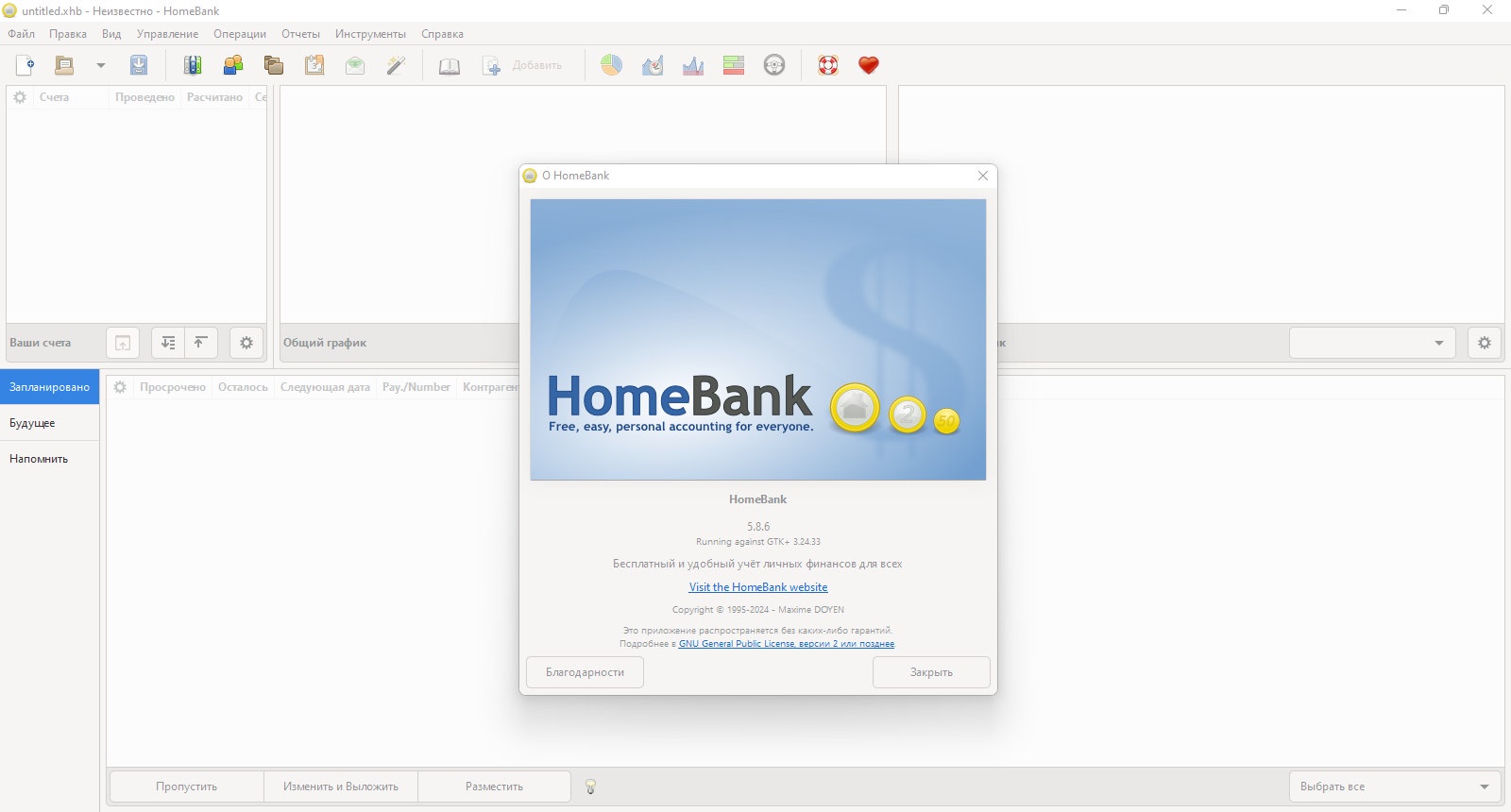Expand the recent files arrow in toolbar
This screenshot has width=1511, height=812.
click(100, 65)
